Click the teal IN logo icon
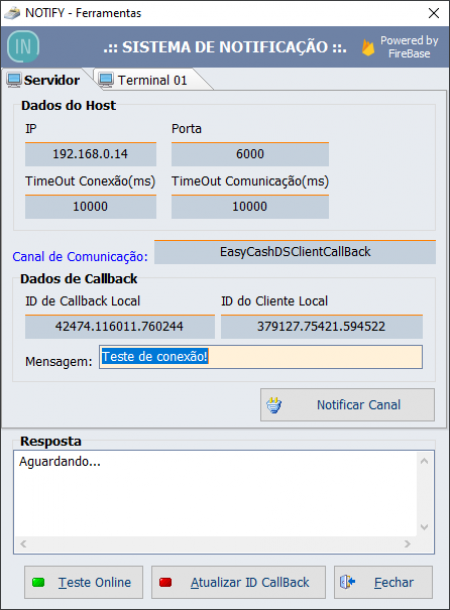Viewport: 450px width, 610px height. pos(23,47)
